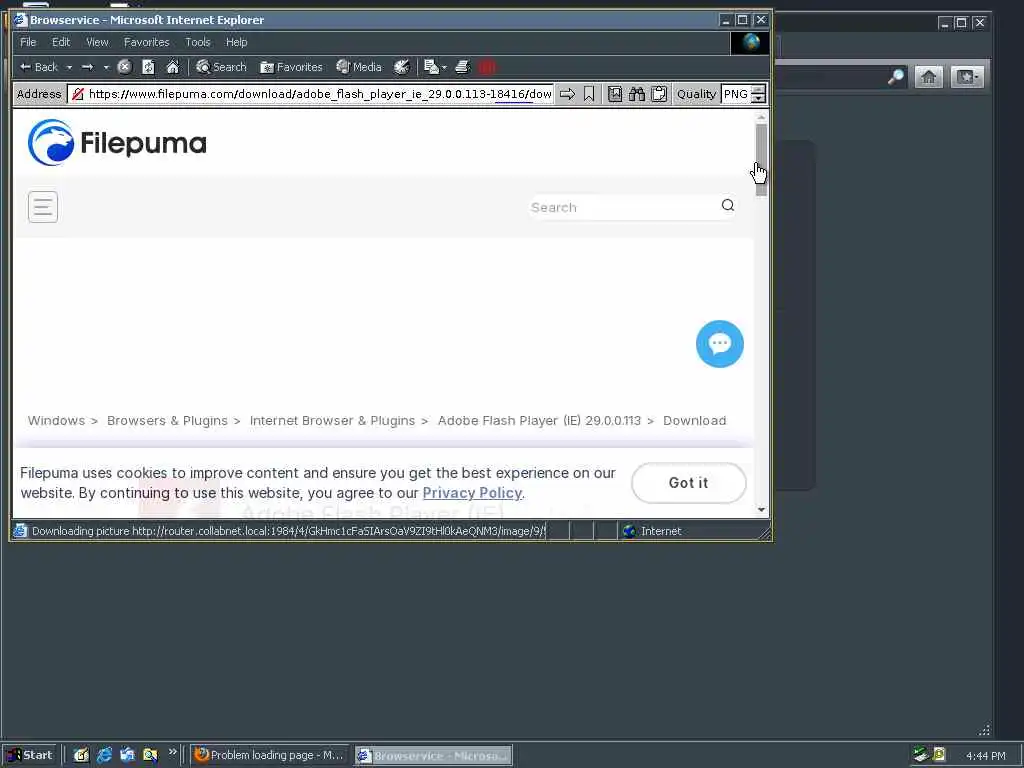1024x768 pixels.
Task: Switch to Browservice taskbar button
Action: coord(434,756)
